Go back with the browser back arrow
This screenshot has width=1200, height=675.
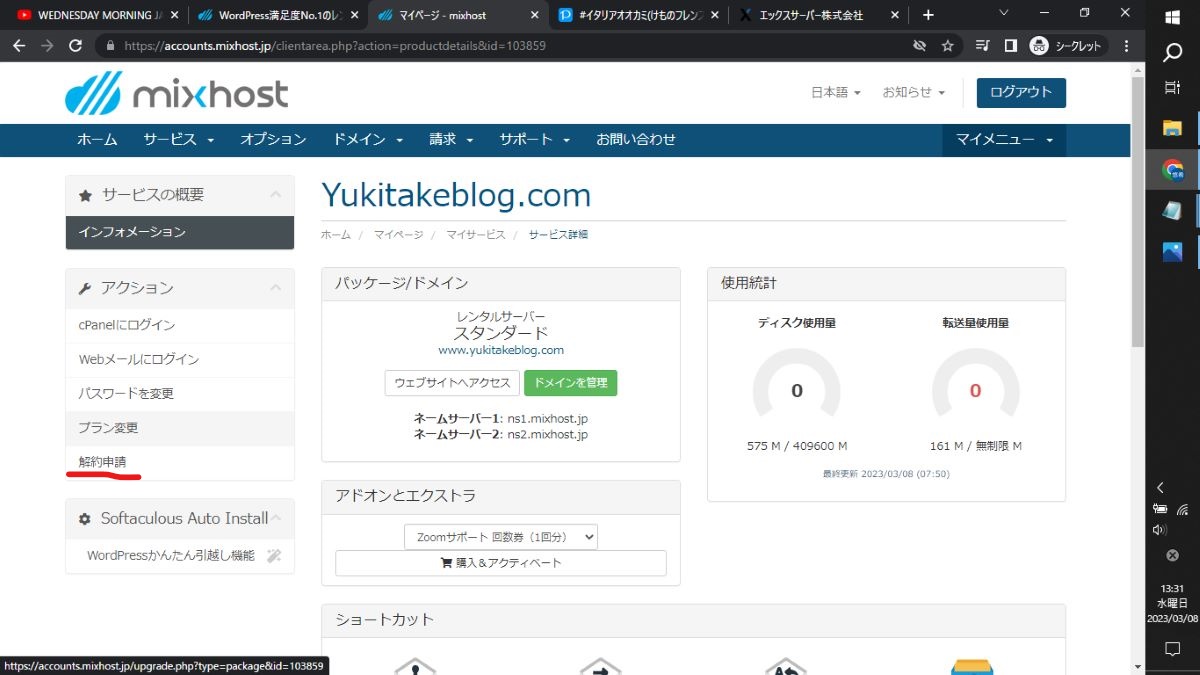click(19, 46)
